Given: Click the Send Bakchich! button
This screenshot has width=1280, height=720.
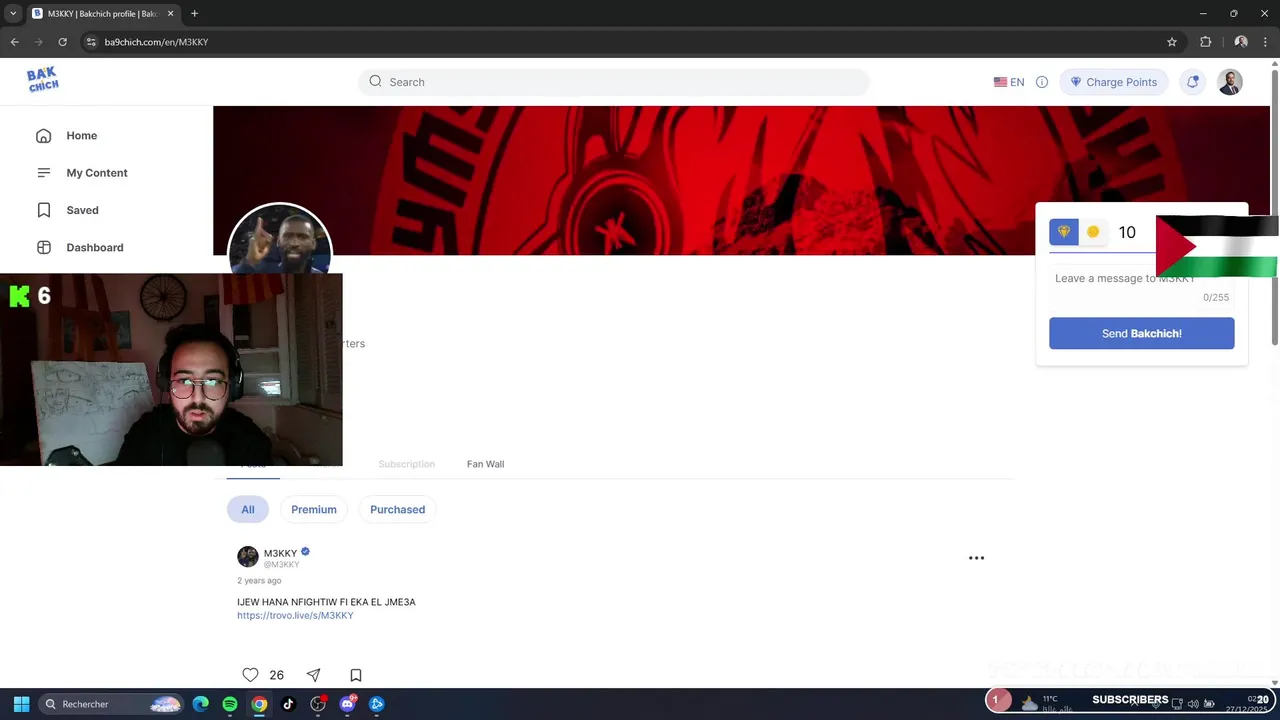Looking at the screenshot, I should [x=1141, y=334].
